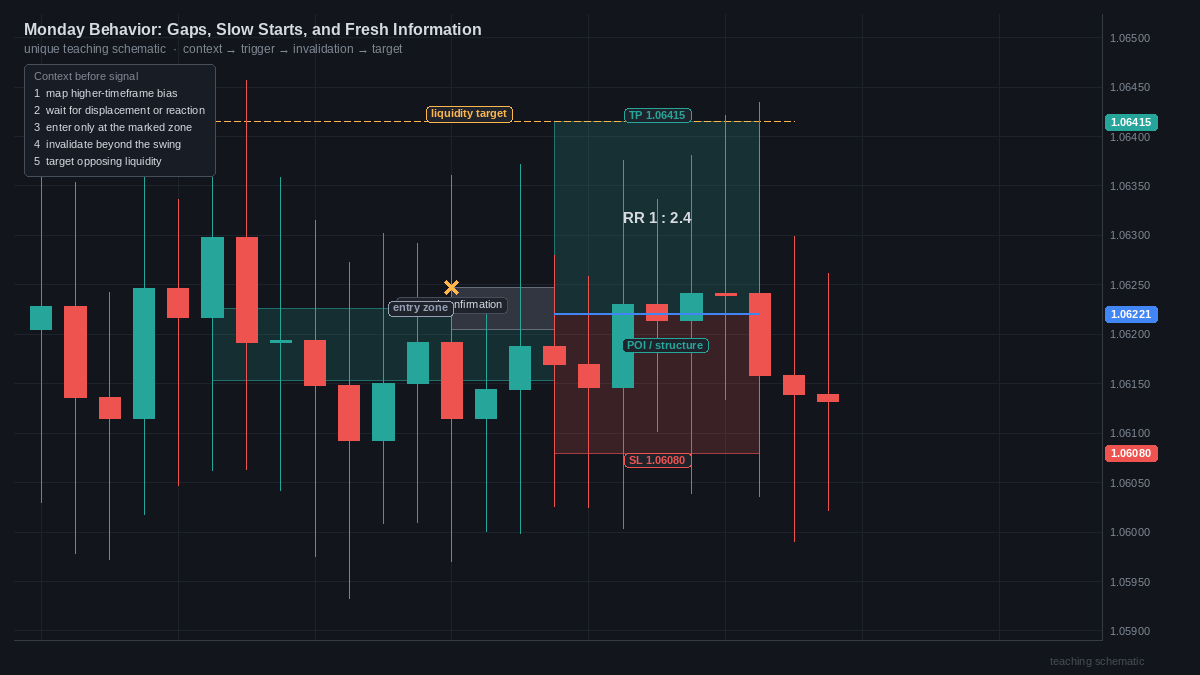The height and width of the screenshot is (675, 1200).
Task: Click step 3 enter only at marked zone
Action: (x=113, y=127)
